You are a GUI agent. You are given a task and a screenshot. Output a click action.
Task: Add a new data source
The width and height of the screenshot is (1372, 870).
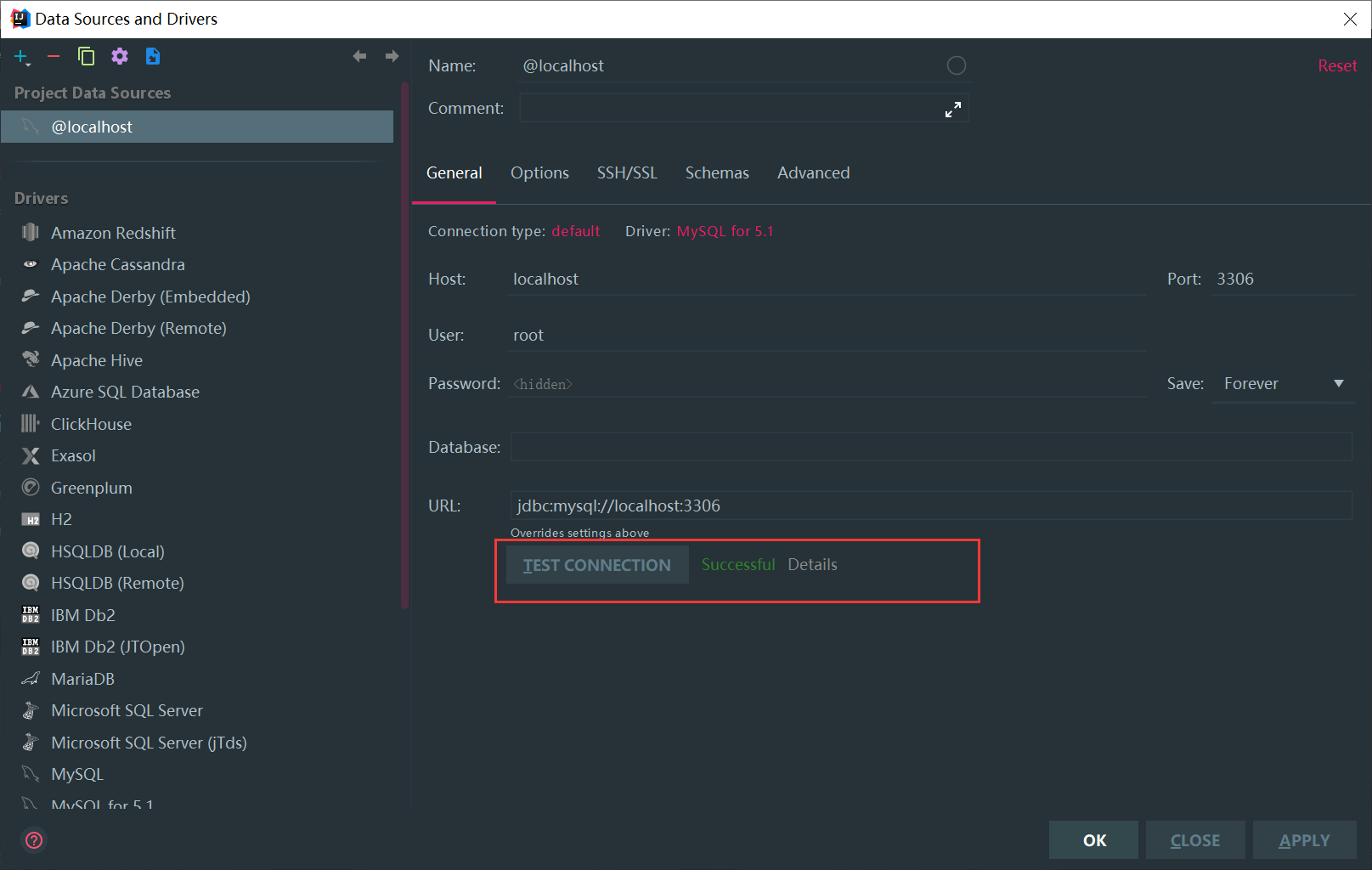19,56
